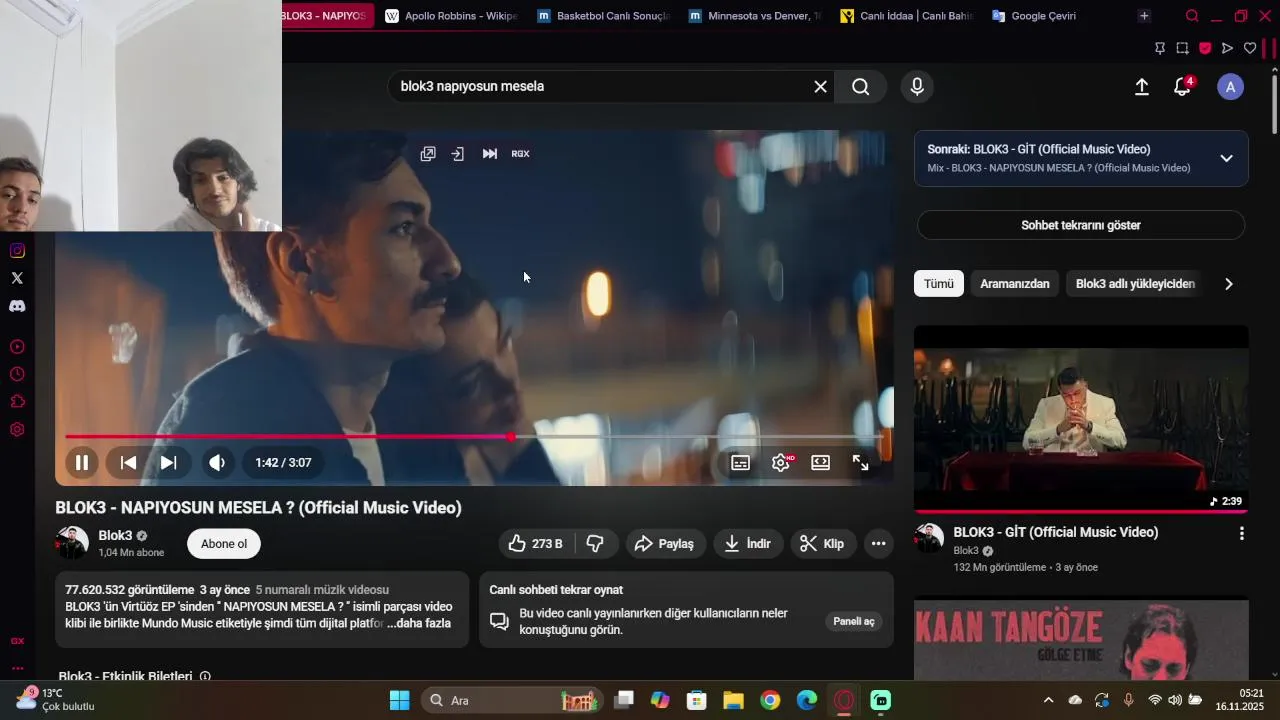Viewport: 1280px width, 720px height.
Task: Open the YouTube upload/create icon
Action: pyautogui.click(x=1142, y=87)
